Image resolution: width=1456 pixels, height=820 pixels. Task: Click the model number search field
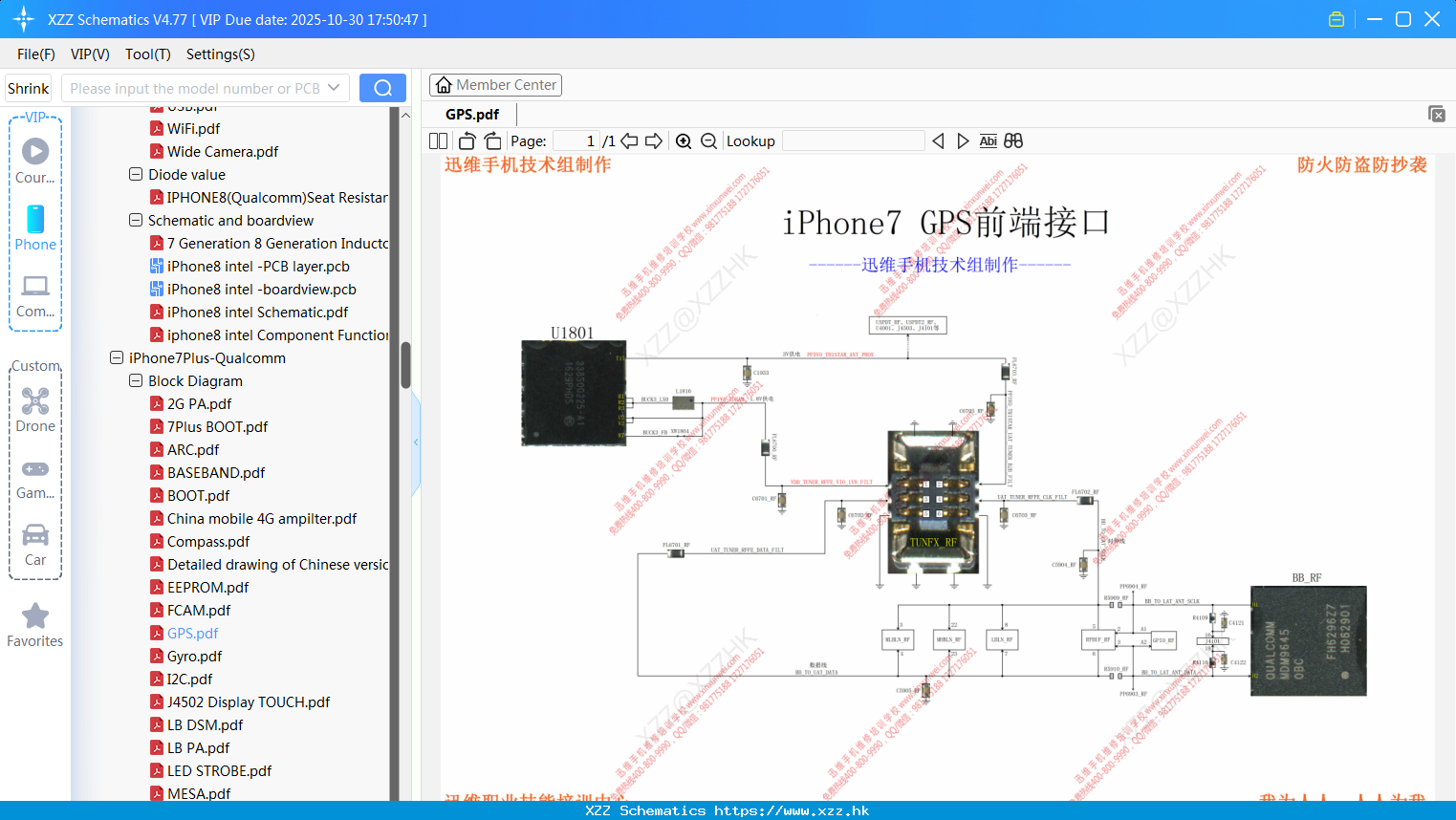[195, 88]
